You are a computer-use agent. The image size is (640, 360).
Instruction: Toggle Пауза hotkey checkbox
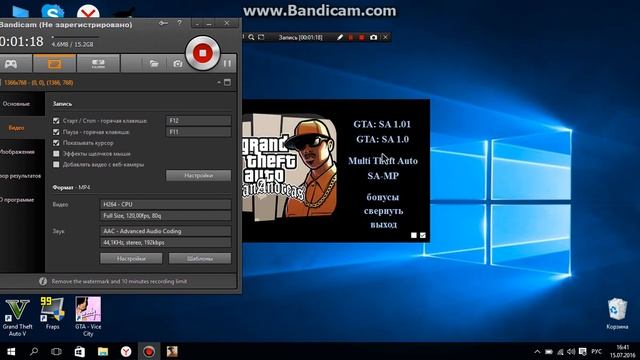coord(56,132)
